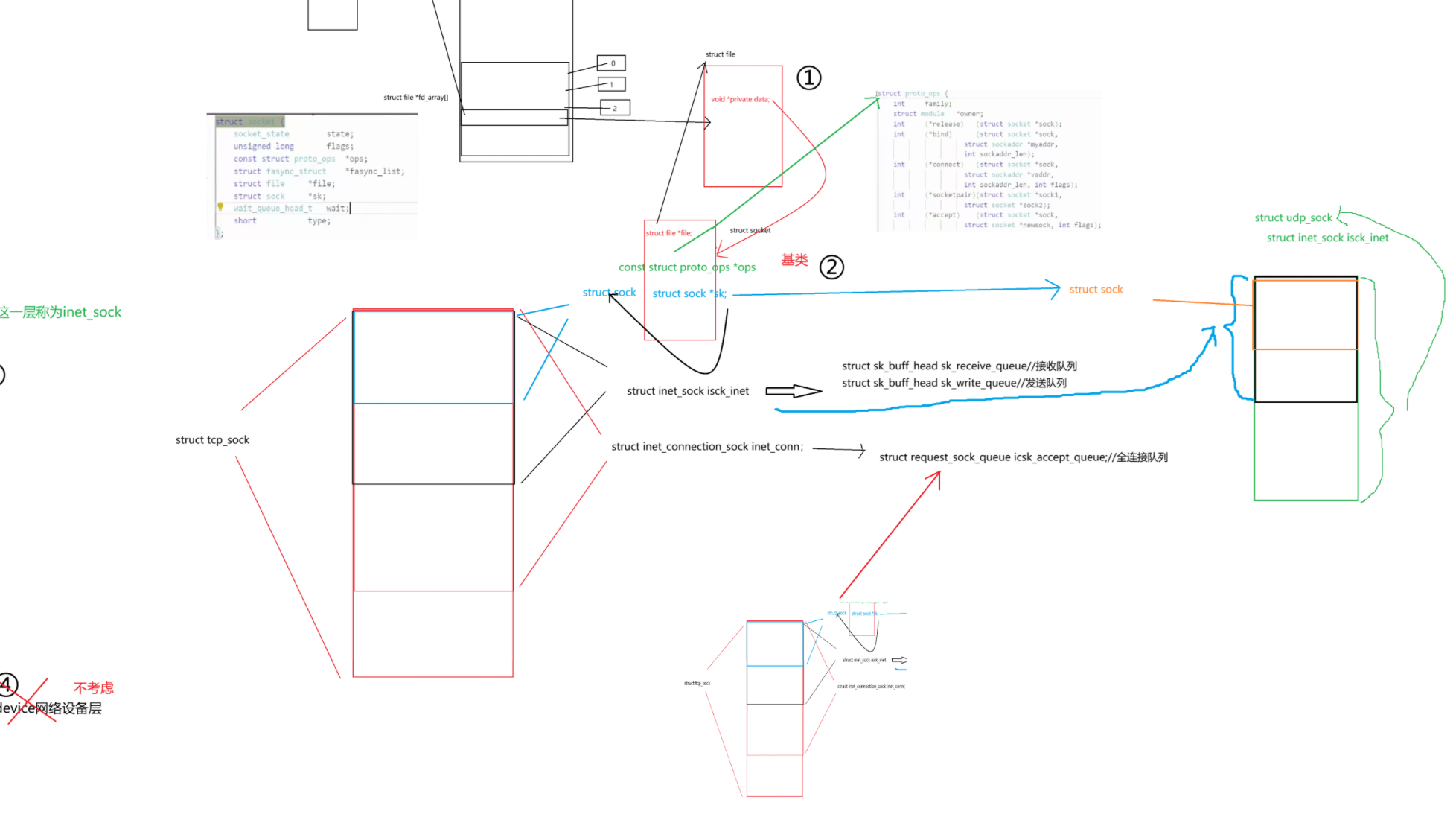This screenshot has height=820, width=1456.
Task: Click the struct proto_ops code screenshot
Action: coord(989,160)
